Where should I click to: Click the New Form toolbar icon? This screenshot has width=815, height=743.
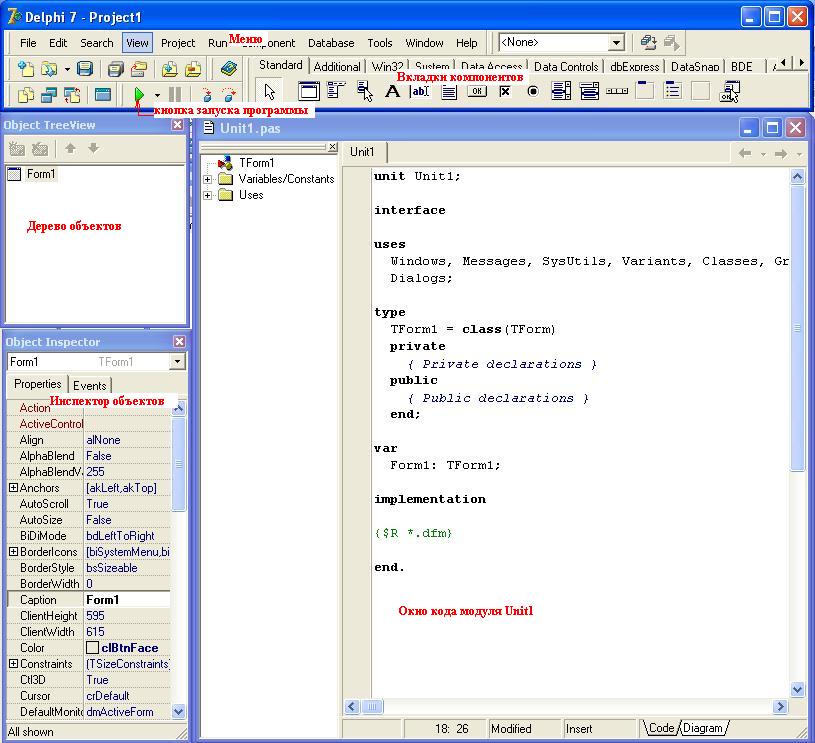103,95
